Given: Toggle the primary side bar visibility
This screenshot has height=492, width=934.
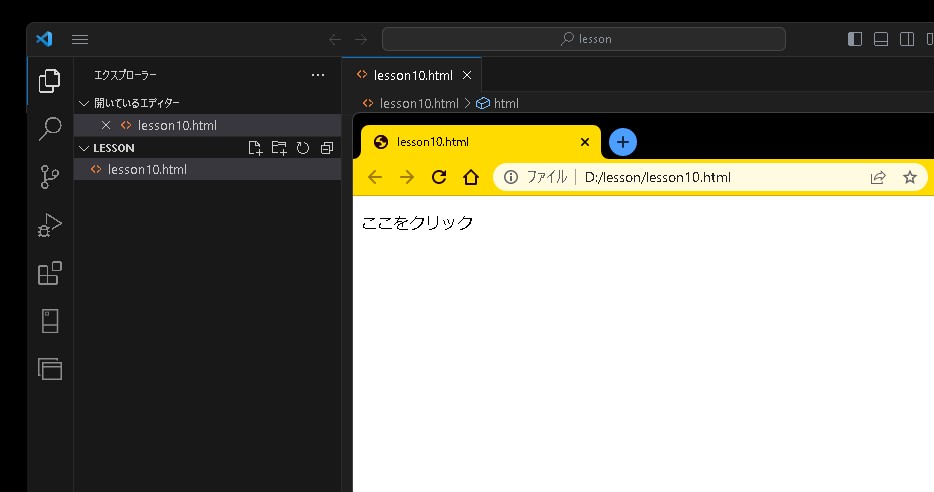Looking at the screenshot, I should pos(855,39).
